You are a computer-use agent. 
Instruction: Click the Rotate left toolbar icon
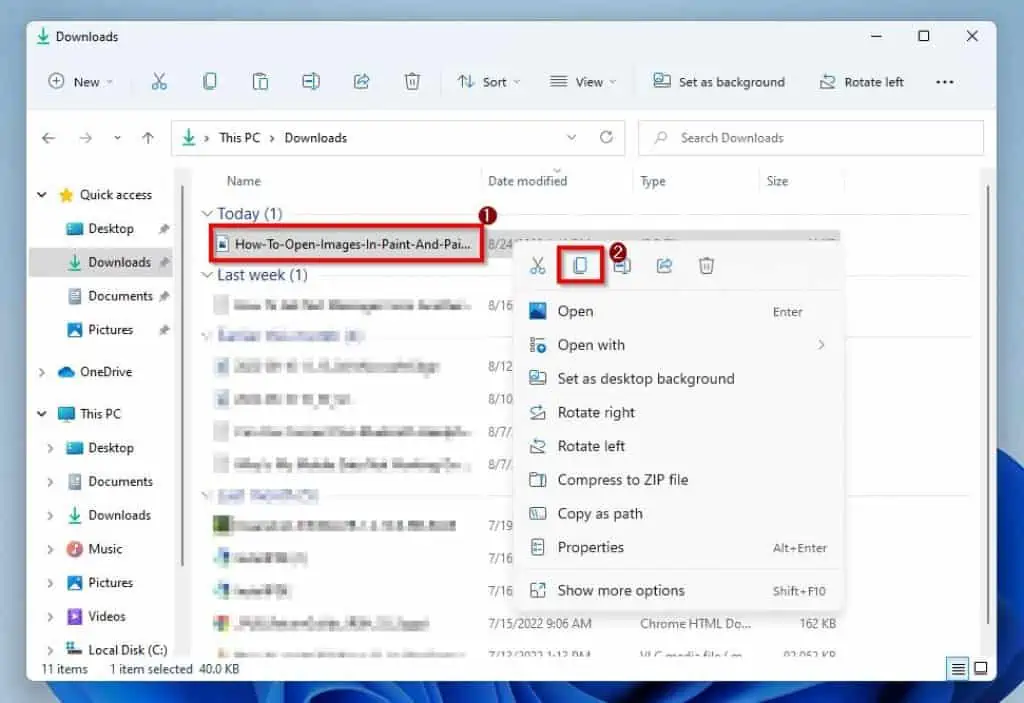pos(861,81)
